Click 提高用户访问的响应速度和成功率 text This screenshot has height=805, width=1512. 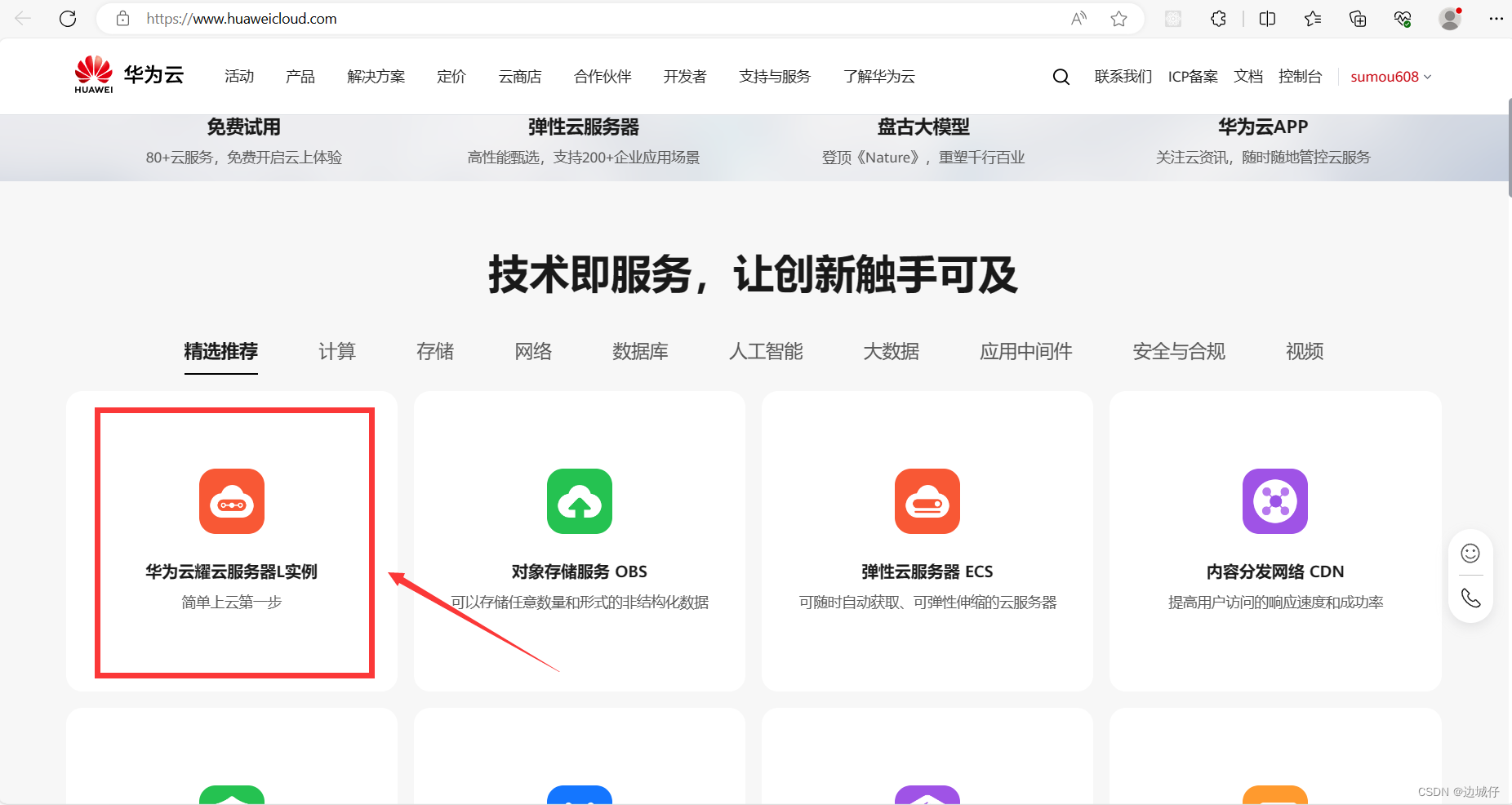[x=1275, y=603]
